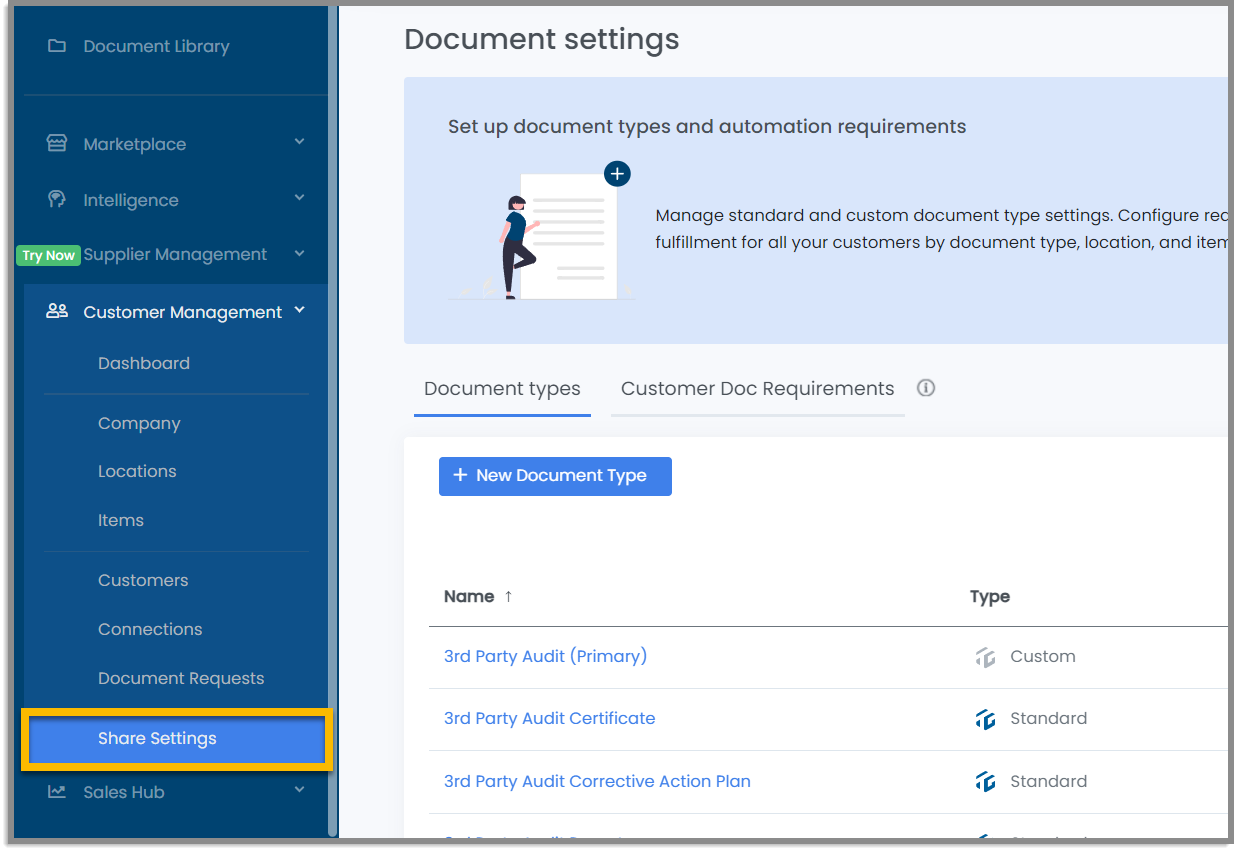Open the Intelligence menu
The image size is (1234, 852).
point(131,200)
